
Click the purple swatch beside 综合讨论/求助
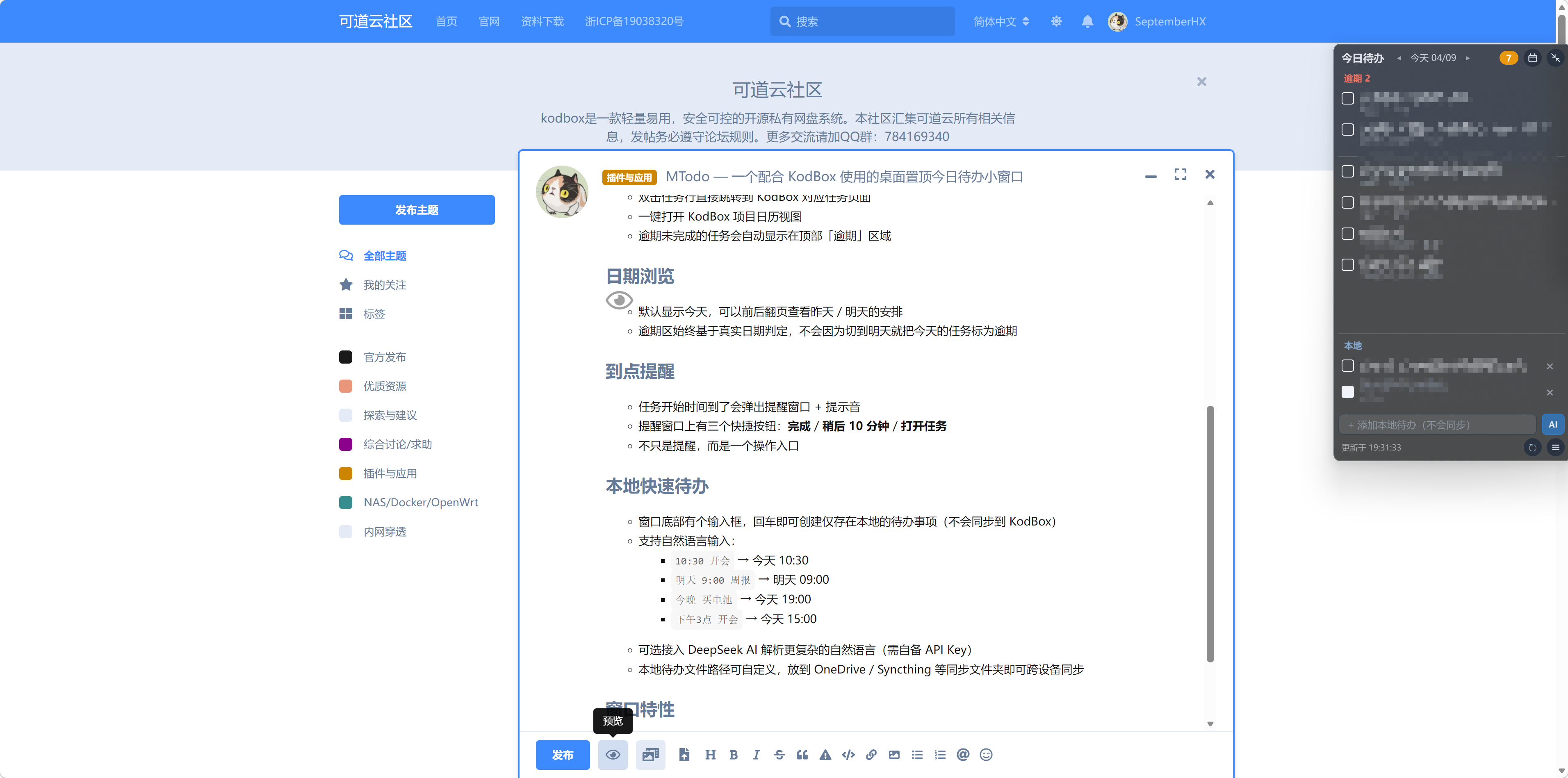click(x=345, y=444)
